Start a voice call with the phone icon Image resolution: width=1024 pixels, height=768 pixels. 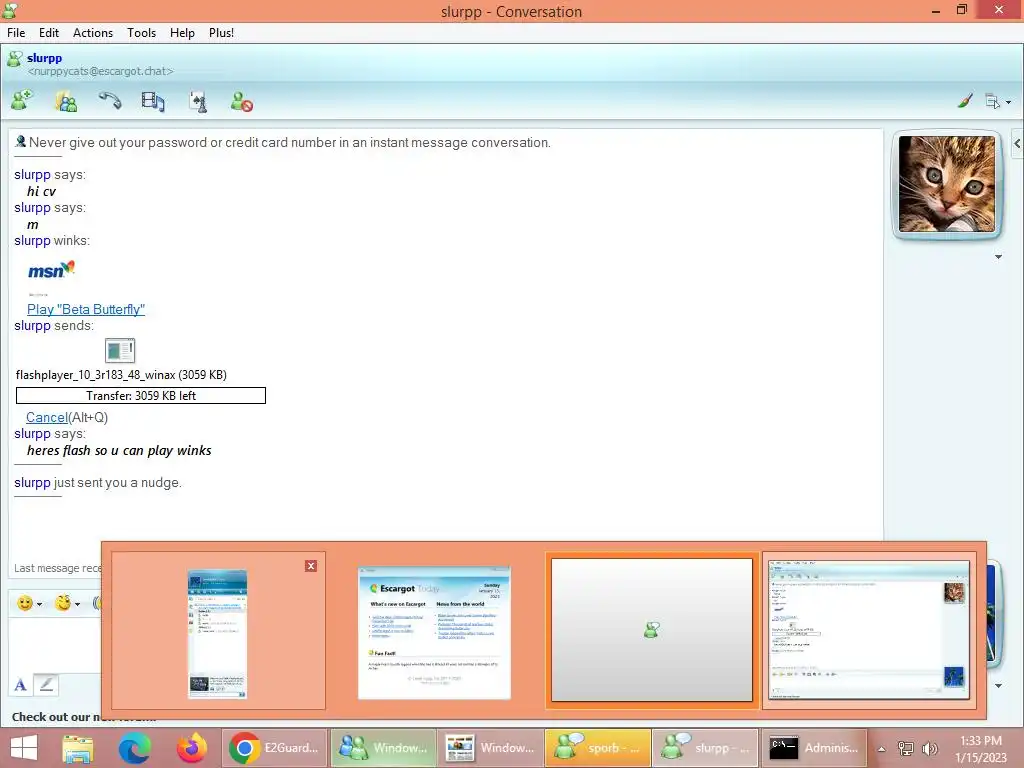[110, 101]
